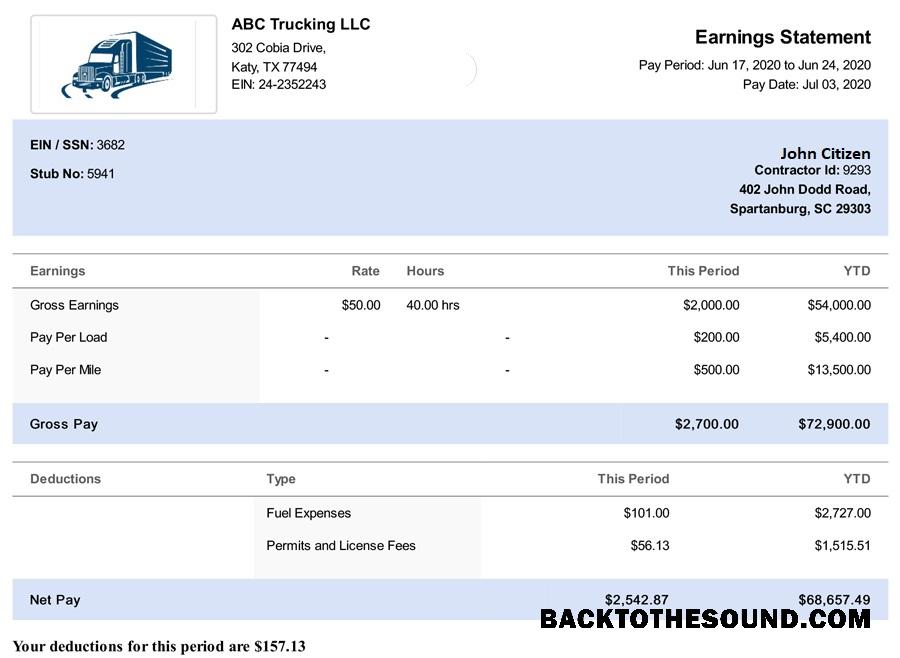Click the '$5,400.00' YTD amount
The height and width of the screenshot is (658, 900).
pyautogui.click(x=843, y=337)
